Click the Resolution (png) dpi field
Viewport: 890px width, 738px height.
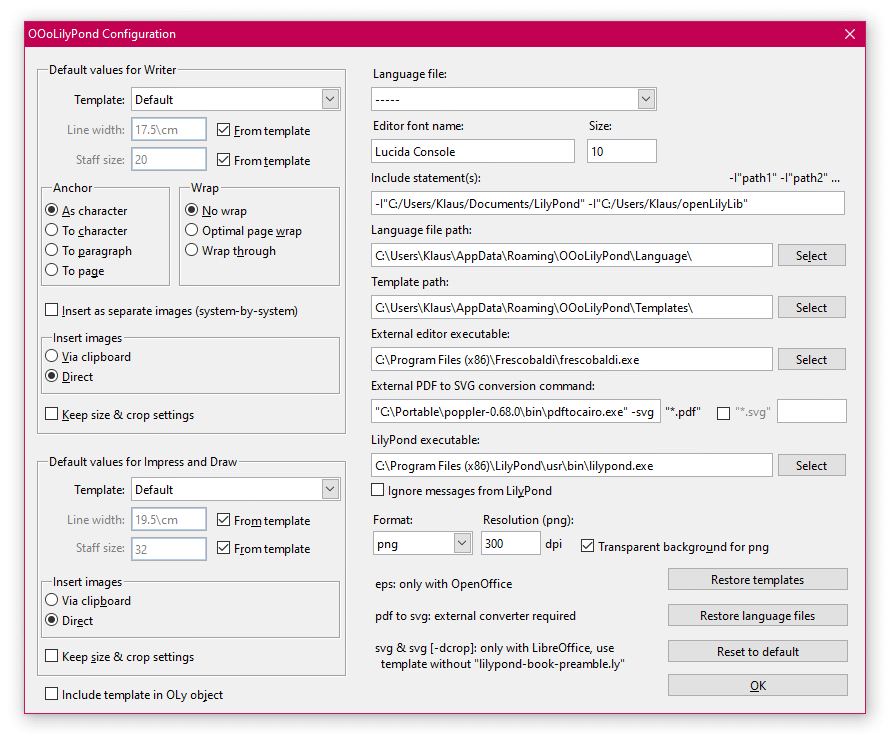[510, 543]
